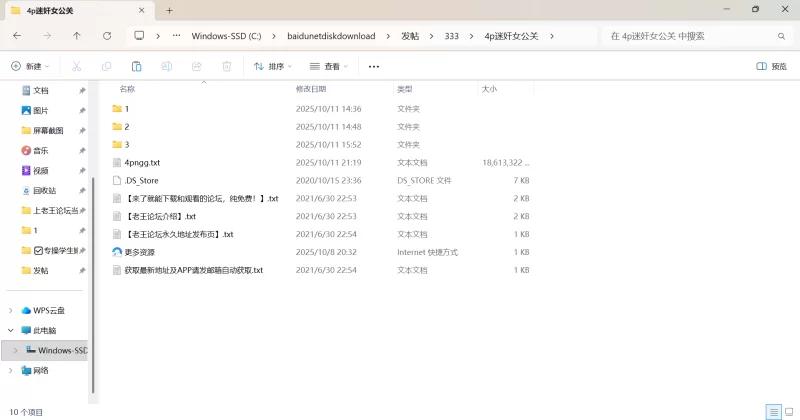
Task: Open a new tab with plus button
Action: [170, 10]
